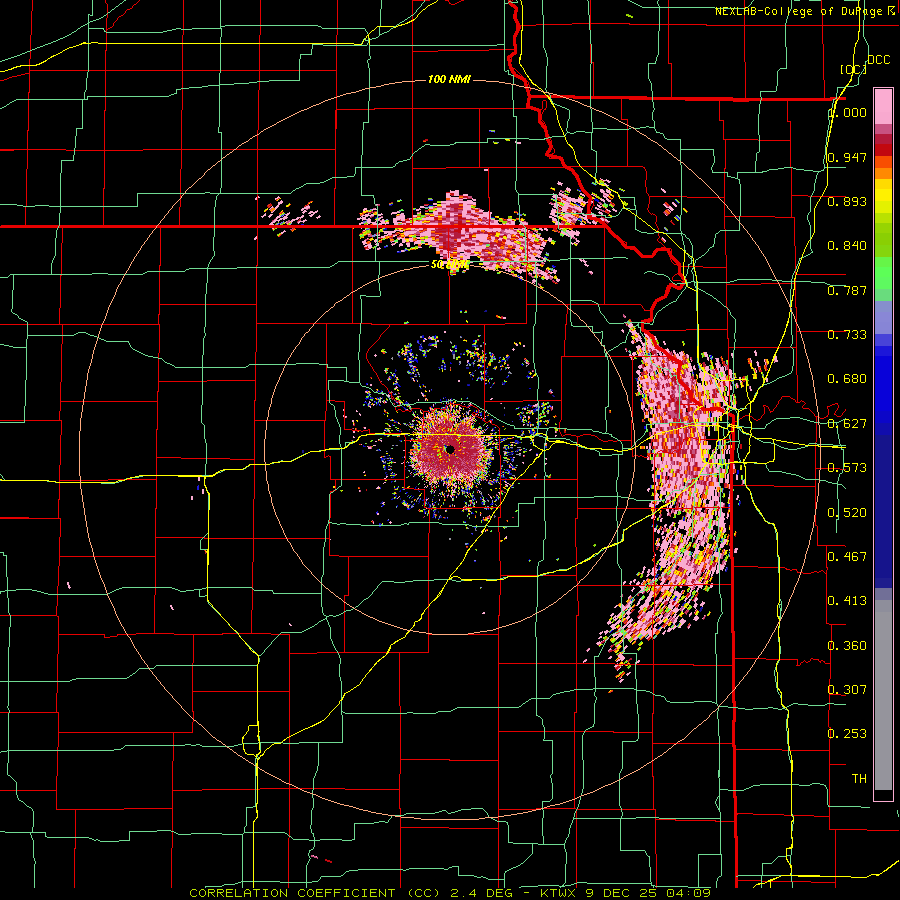Pick the light pink color bar segment
Image resolution: width=900 pixels, height=900 pixels.
point(883,107)
